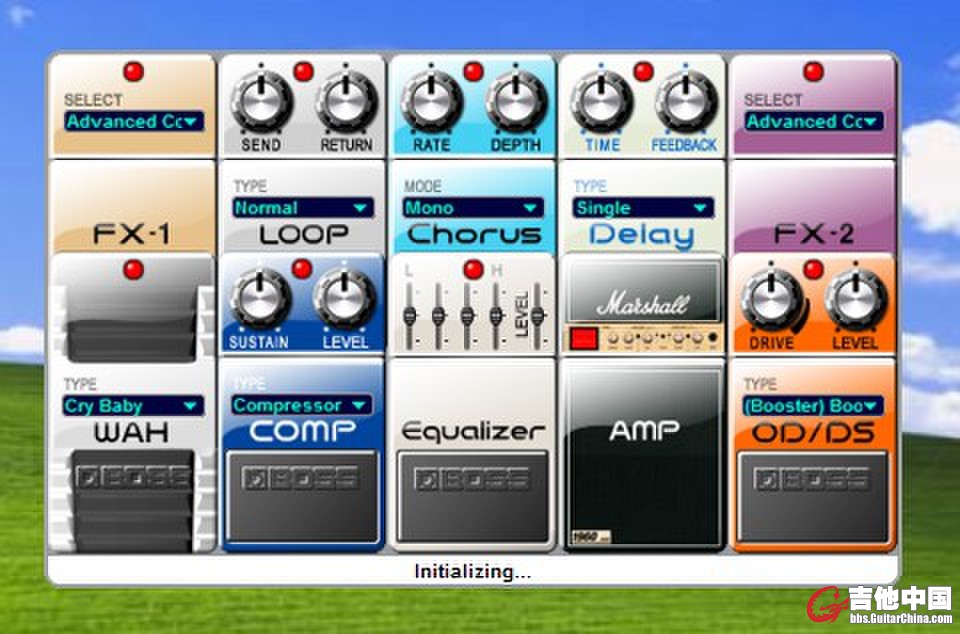
Task: Open the COMP TYPE Compressor dropdown
Action: tap(302, 405)
